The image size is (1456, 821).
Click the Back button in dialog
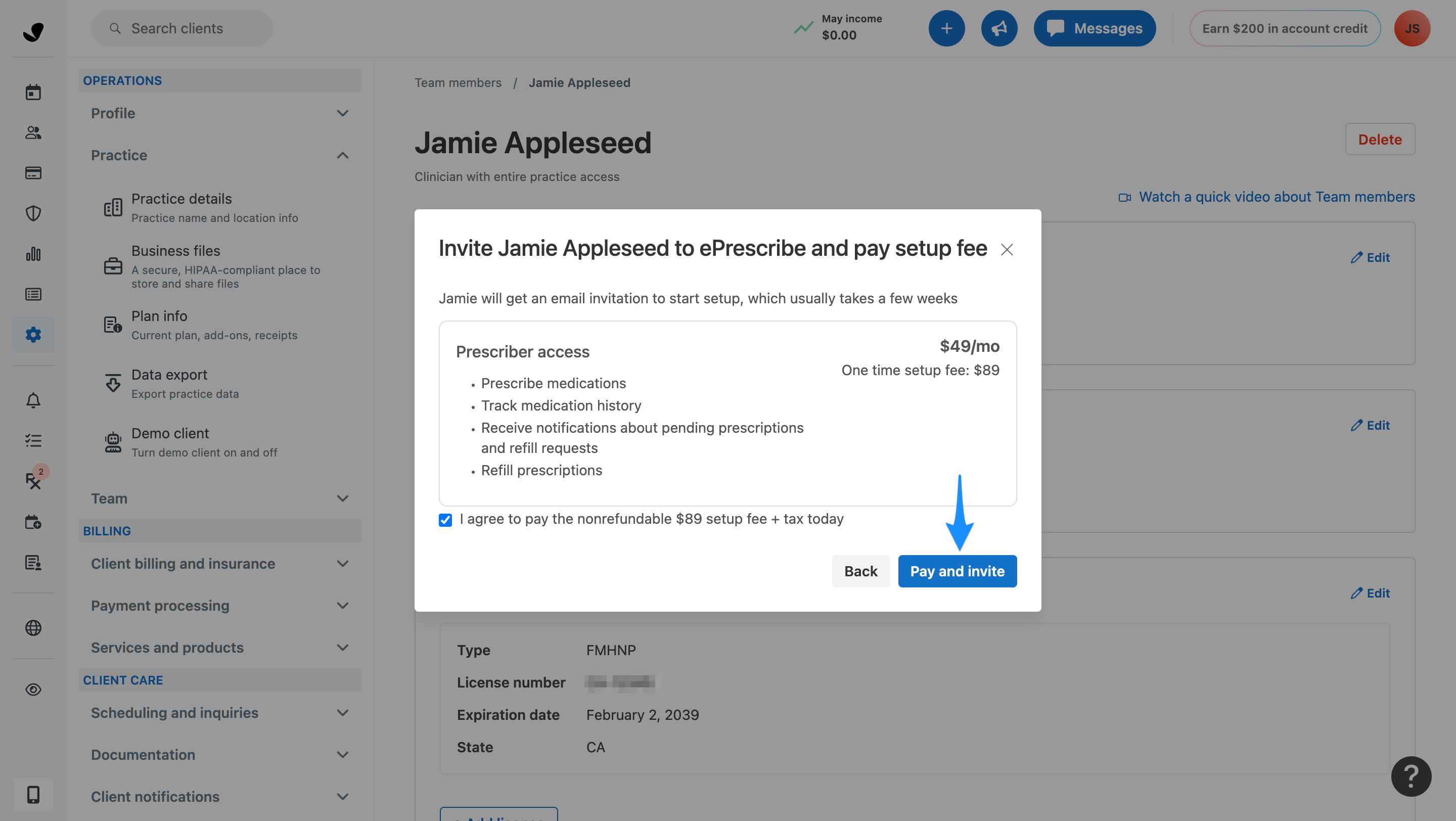pyautogui.click(x=860, y=571)
